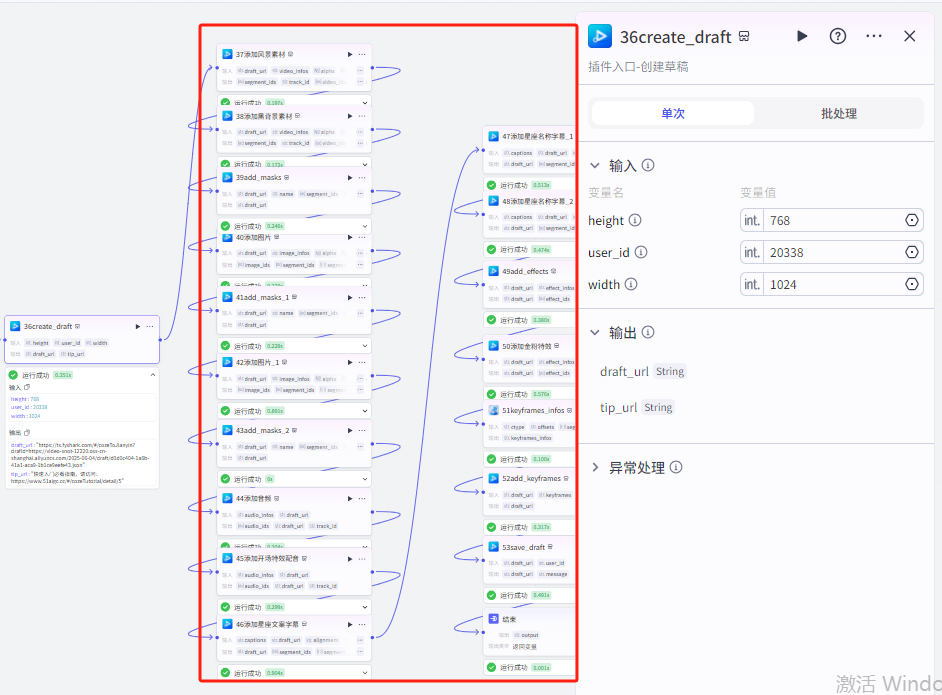The width and height of the screenshot is (942, 695).
Task: Click the play icon on node 42添加图片_1
Action: coord(351,361)
